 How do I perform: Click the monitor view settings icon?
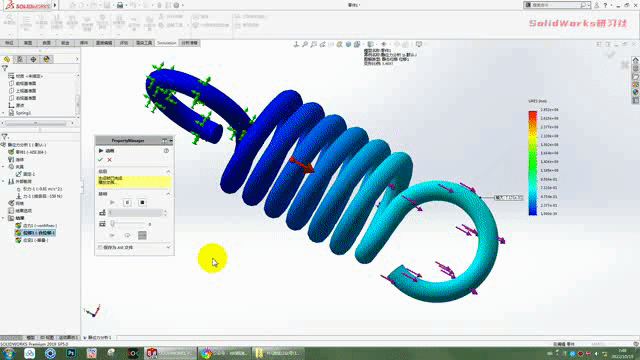point(419,44)
